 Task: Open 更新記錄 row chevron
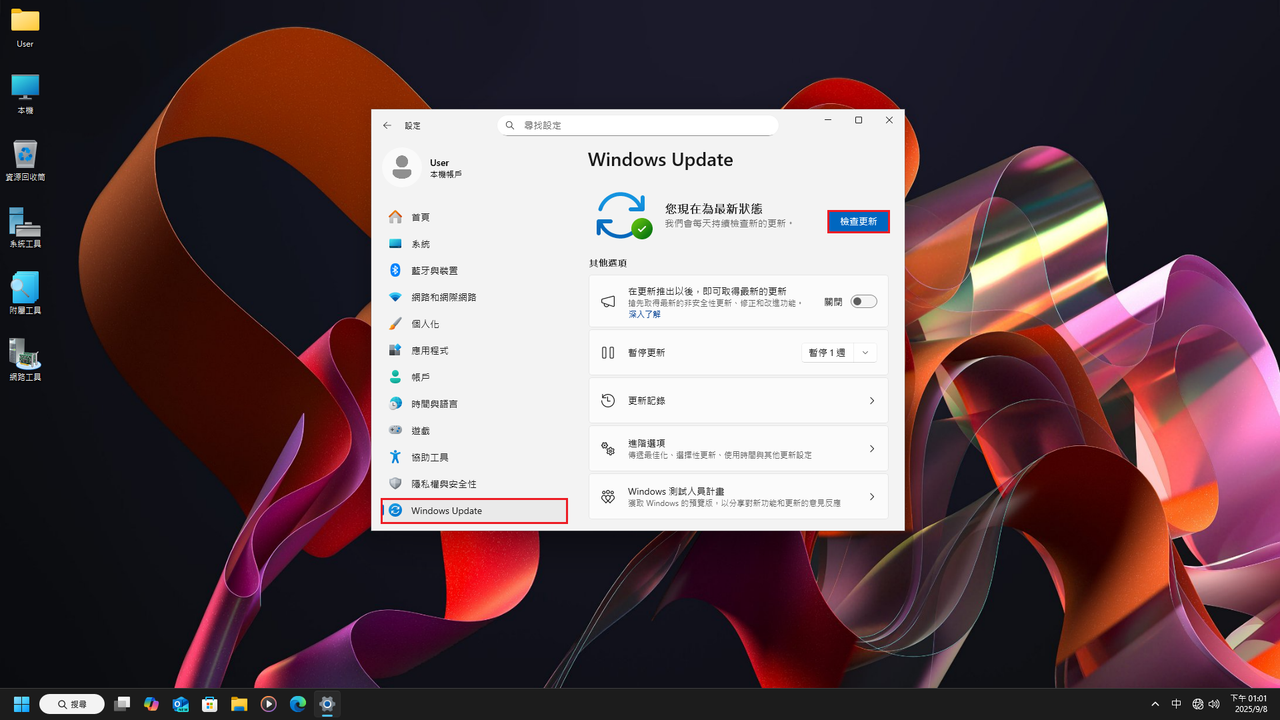871,401
